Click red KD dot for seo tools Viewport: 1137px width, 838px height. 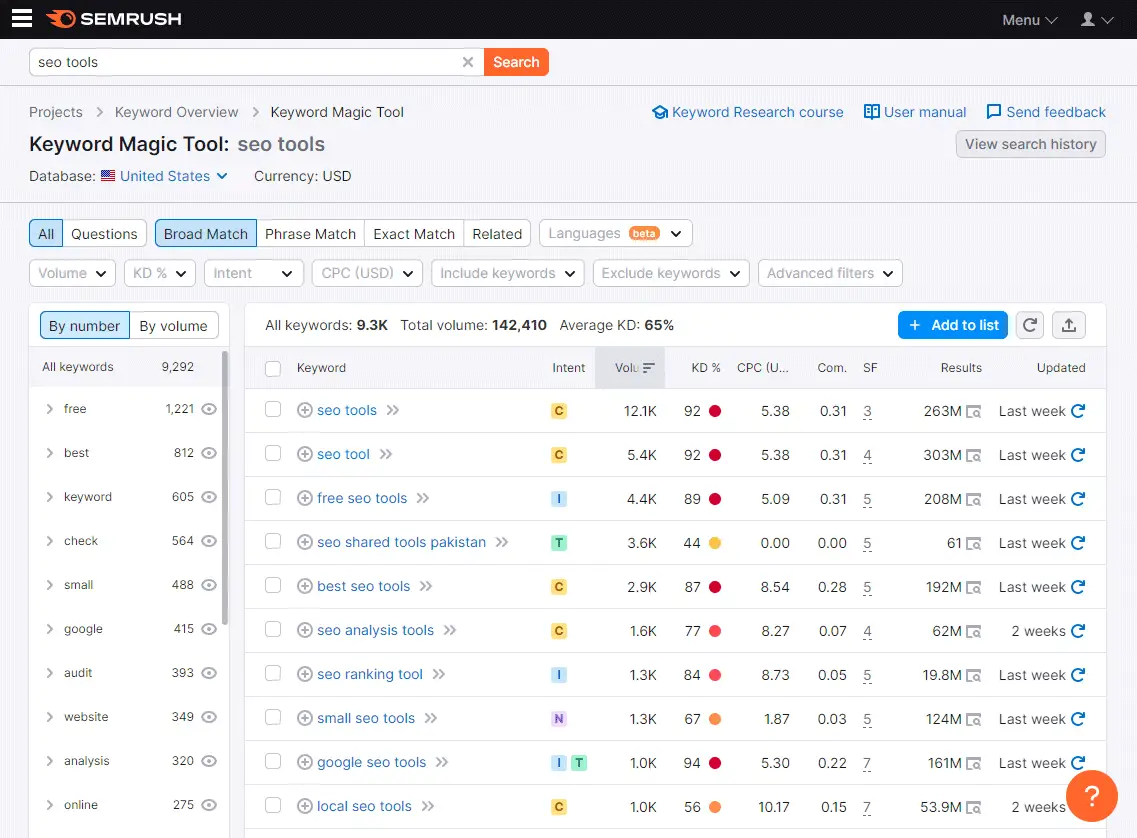coord(715,411)
